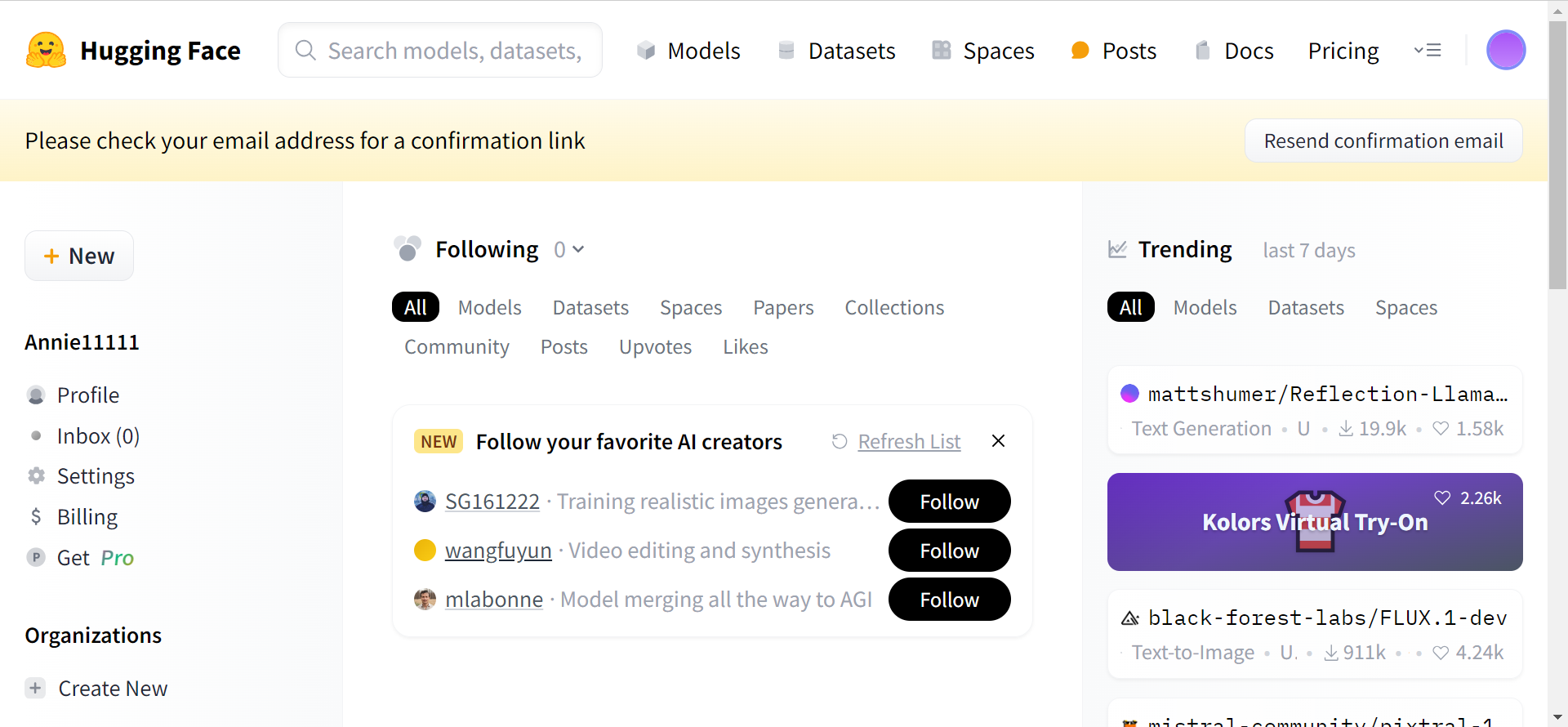
Task: Open the Kolors Virtual Try-On card
Action: (1315, 522)
